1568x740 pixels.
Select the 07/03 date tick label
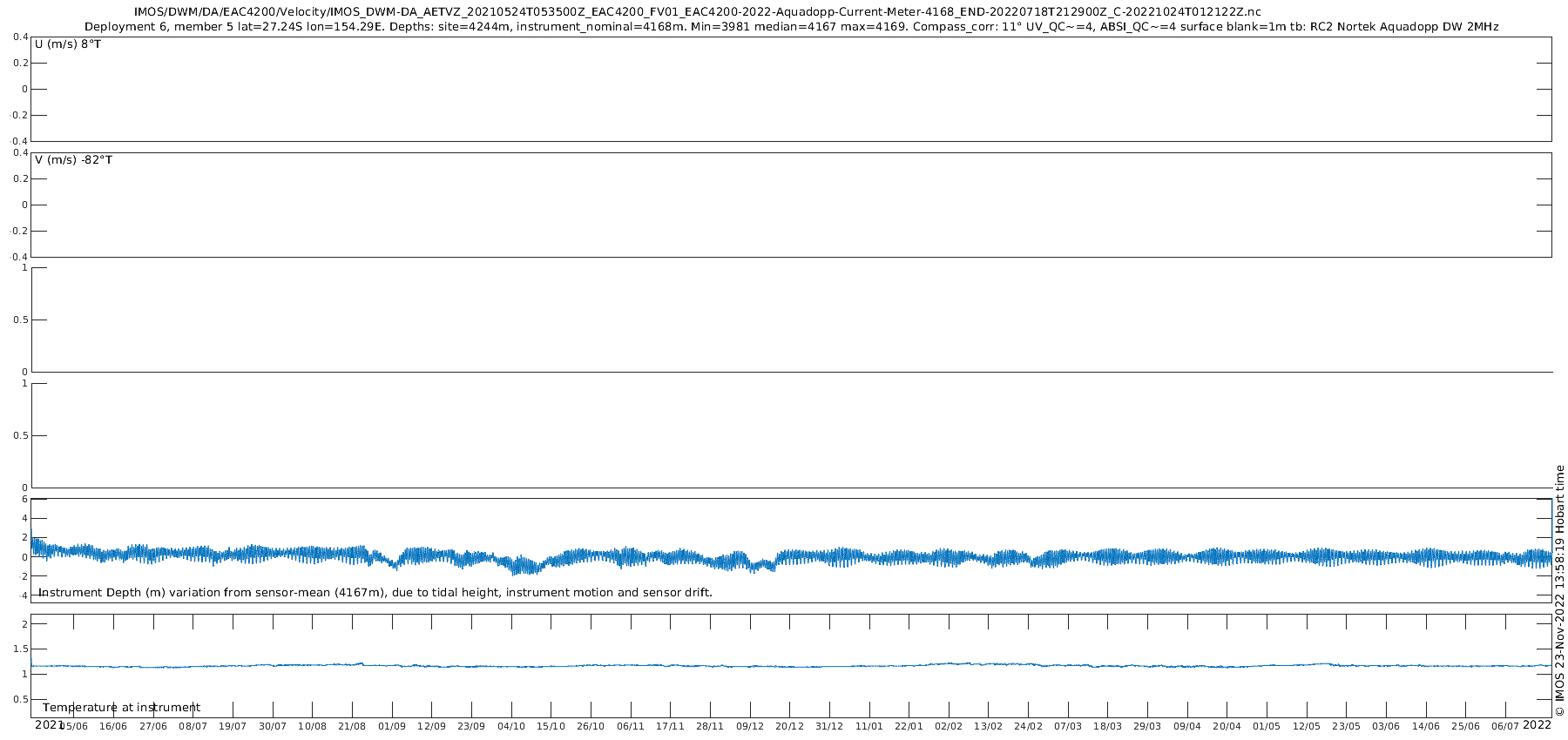point(1068,726)
